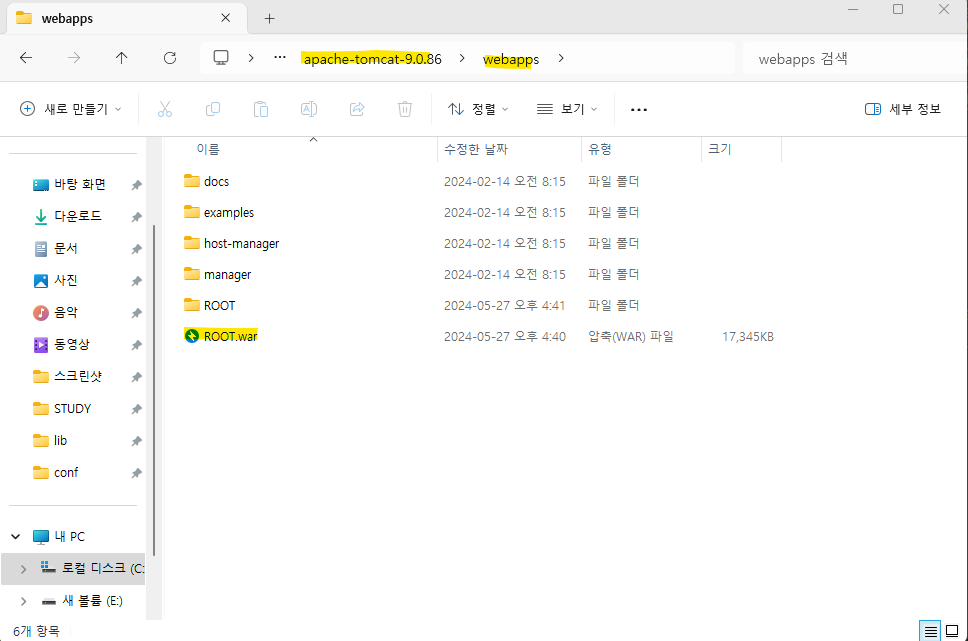Viewport: 968px width, 641px height.
Task: Add a new tab with plus button
Action: tap(269, 19)
